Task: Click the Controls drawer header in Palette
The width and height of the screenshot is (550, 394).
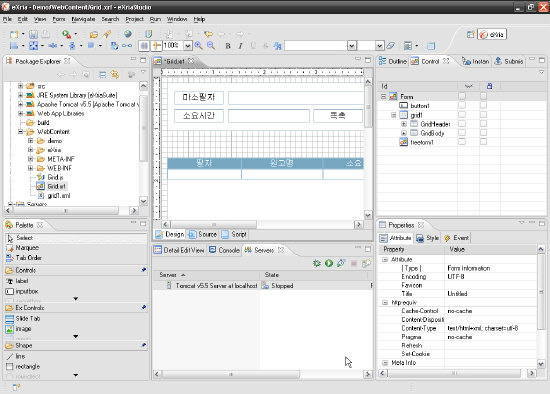Action: (76, 270)
